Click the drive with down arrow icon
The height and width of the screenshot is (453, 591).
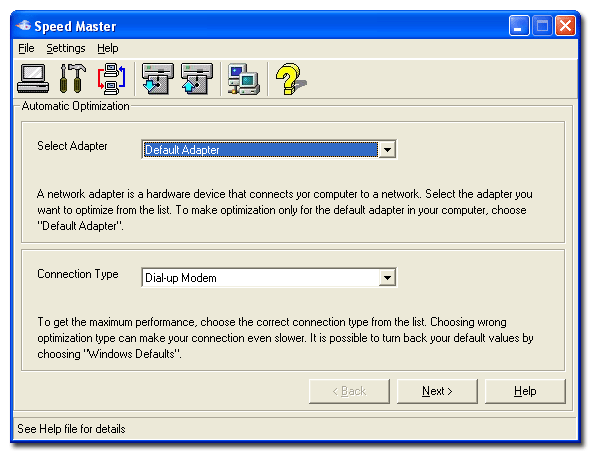158,78
